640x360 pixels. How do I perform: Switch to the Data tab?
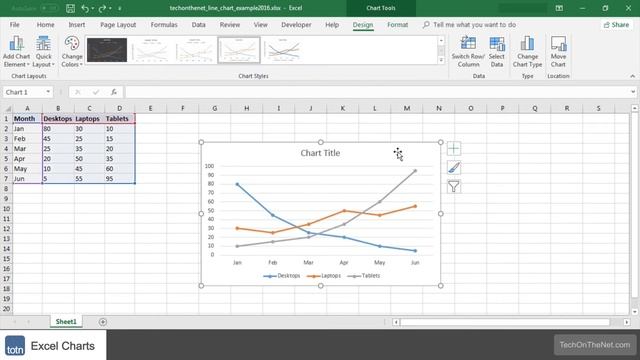point(198,25)
